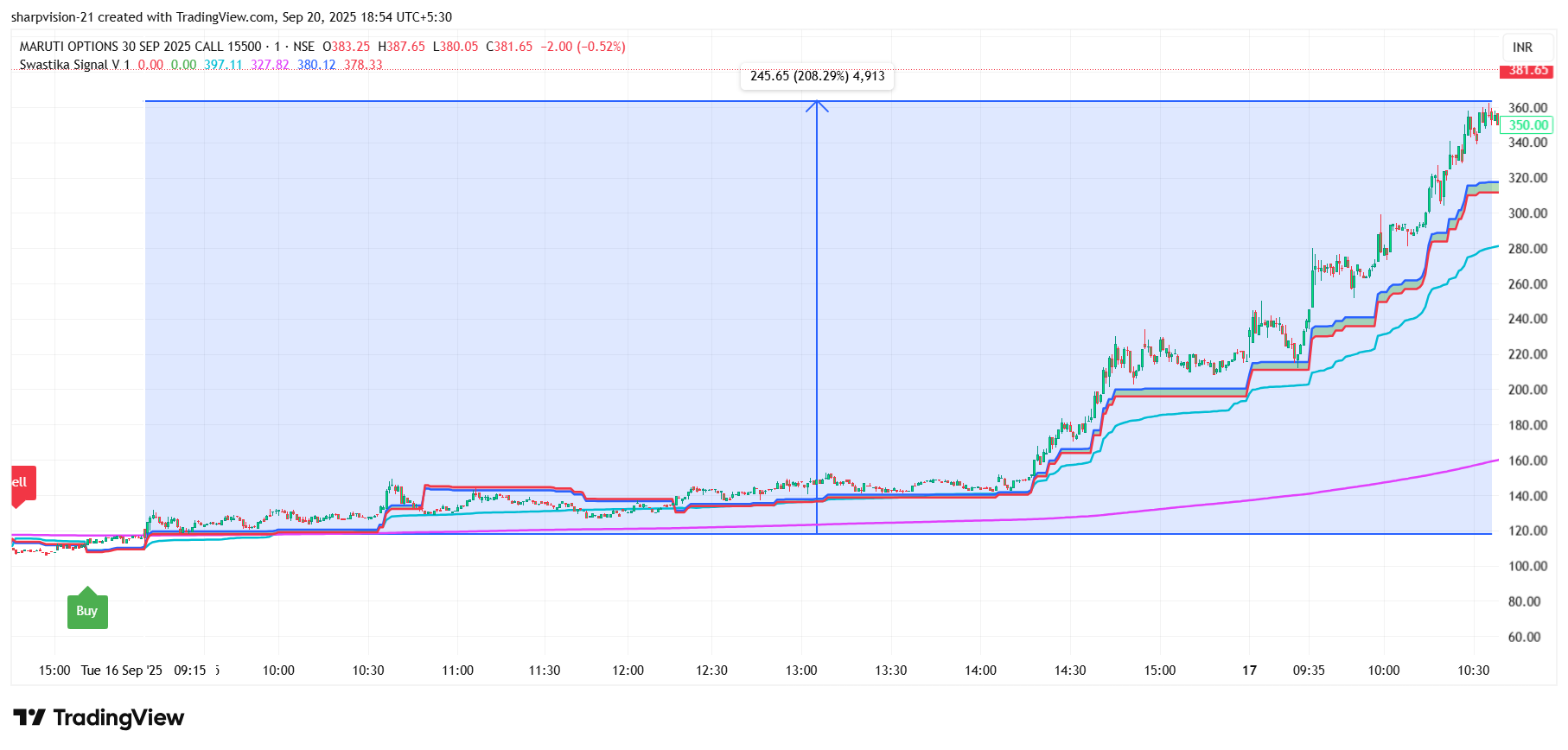Click the green 350.00 price tag
Viewport: 1568px width, 750px height.
click(1527, 125)
